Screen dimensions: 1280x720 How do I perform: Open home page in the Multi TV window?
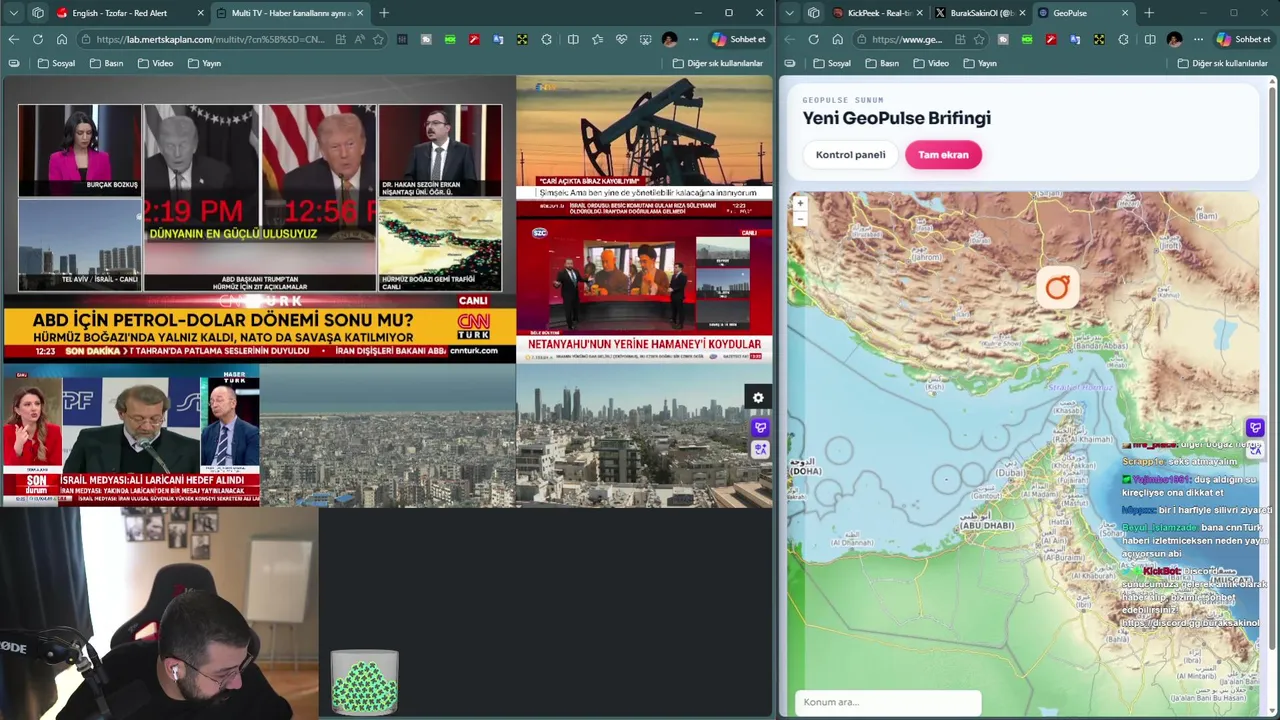pos(61,39)
